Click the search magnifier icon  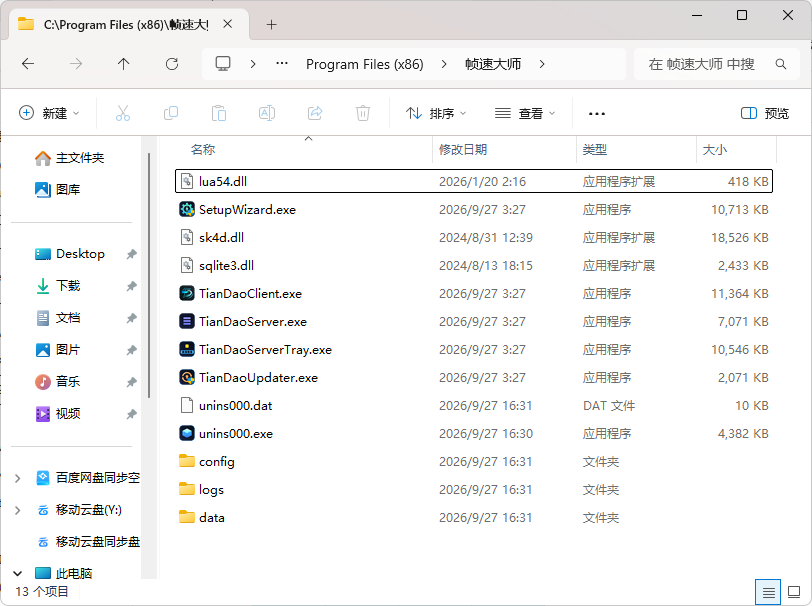(x=781, y=64)
